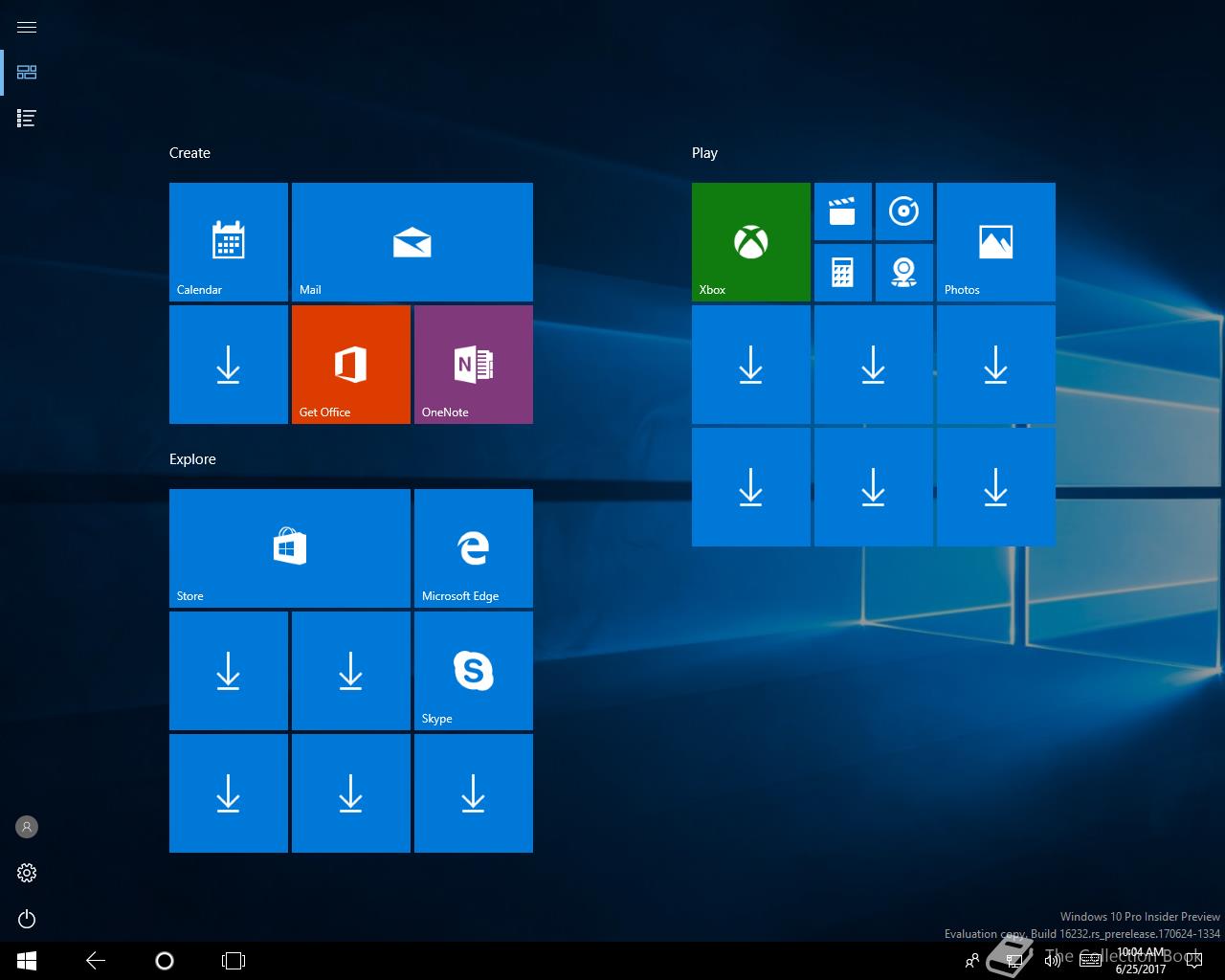Image resolution: width=1225 pixels, height=980 pixels.
Task: Click the taskbar Back arrow
Action: (x=96, y=961)
